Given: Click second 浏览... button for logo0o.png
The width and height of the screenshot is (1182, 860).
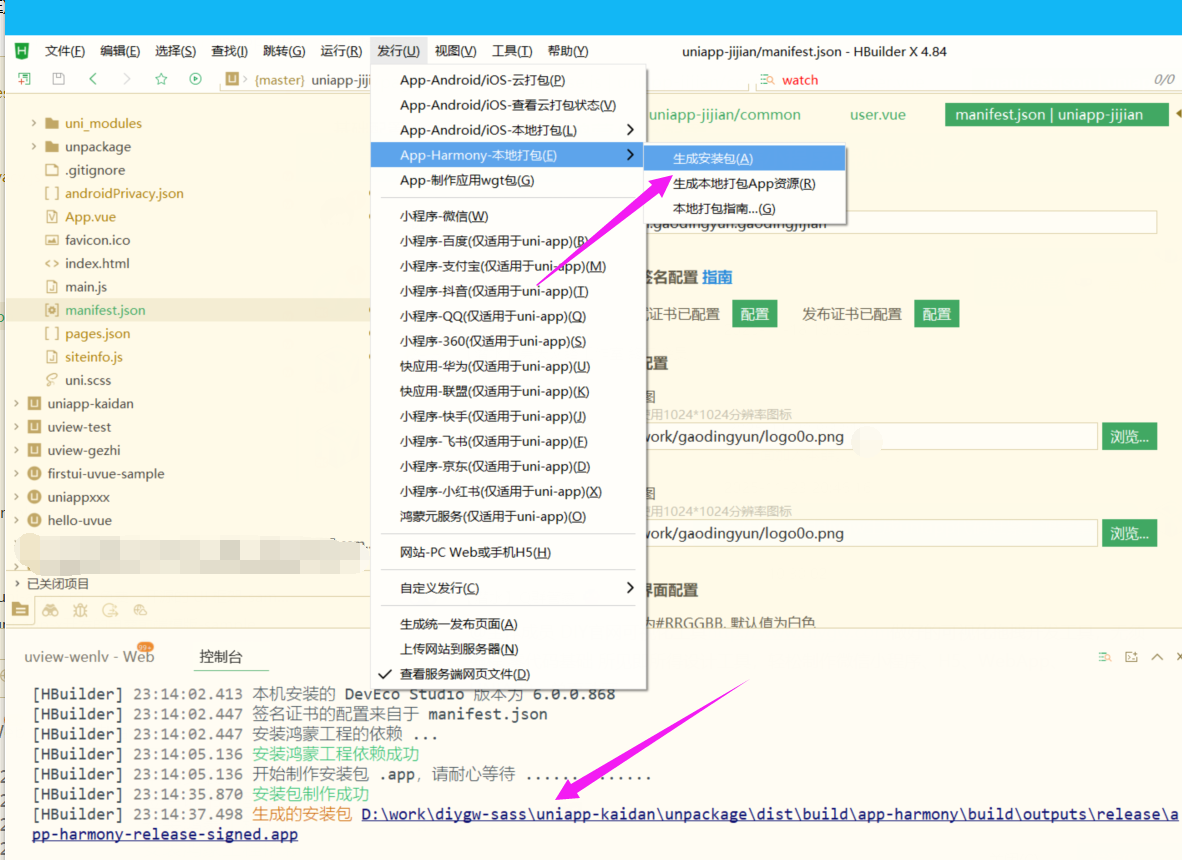Looking at the screenshot, I should coord(1128,533).
